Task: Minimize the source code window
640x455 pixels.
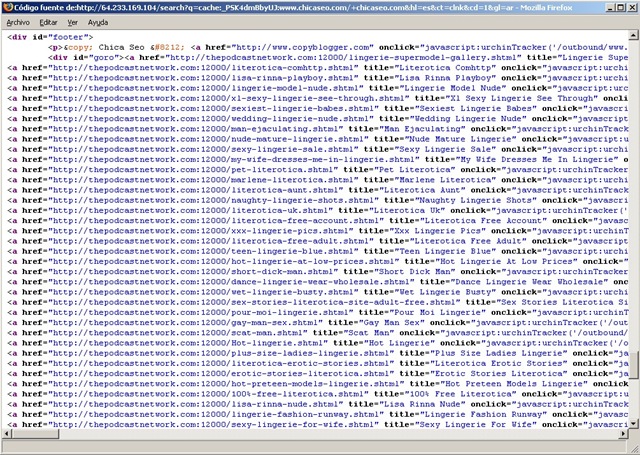Action: click(609, 7)
